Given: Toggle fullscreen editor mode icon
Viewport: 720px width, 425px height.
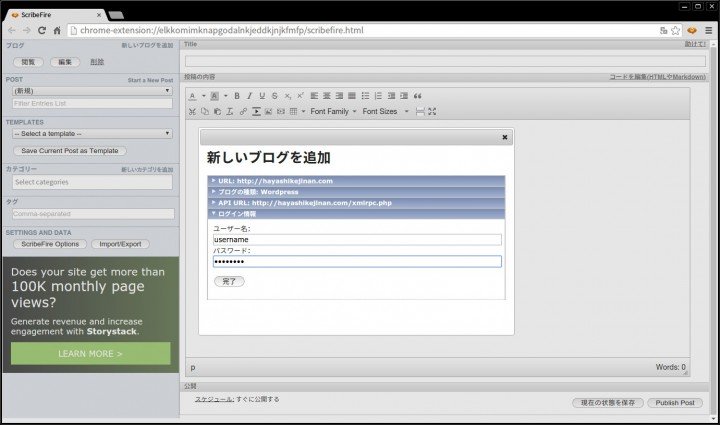Looking at the screenshot, I should pyautogui.click(x=432, y=111).
